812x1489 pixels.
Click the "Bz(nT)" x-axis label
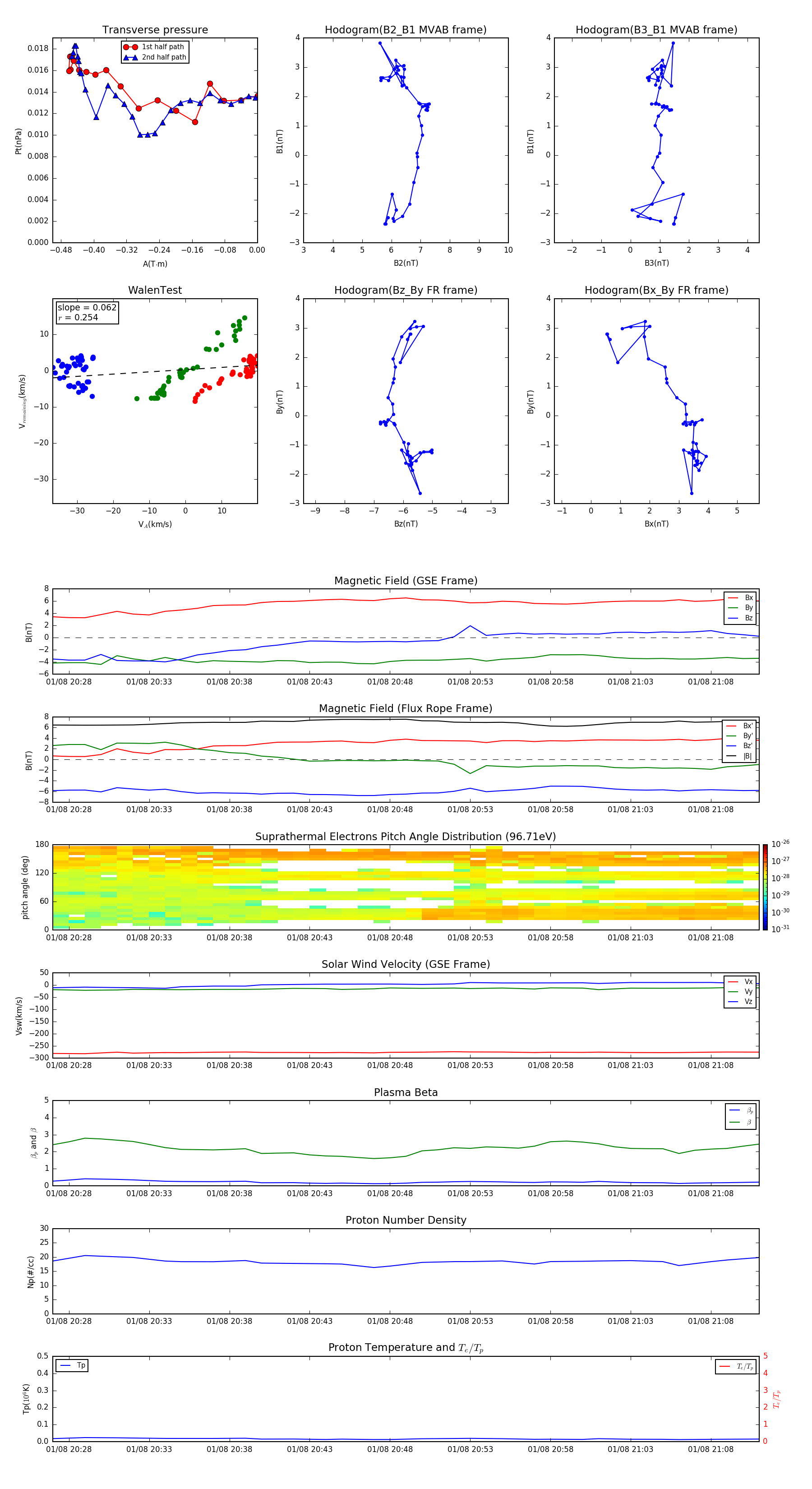point(406,524)
